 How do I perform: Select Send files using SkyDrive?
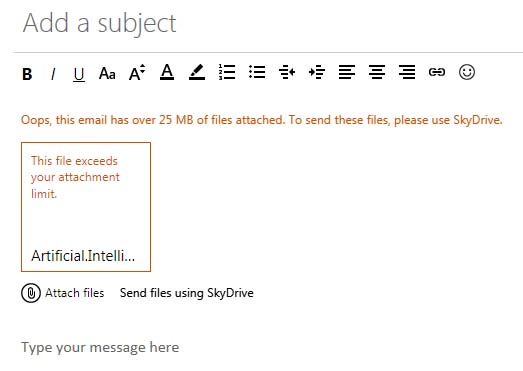187,293
